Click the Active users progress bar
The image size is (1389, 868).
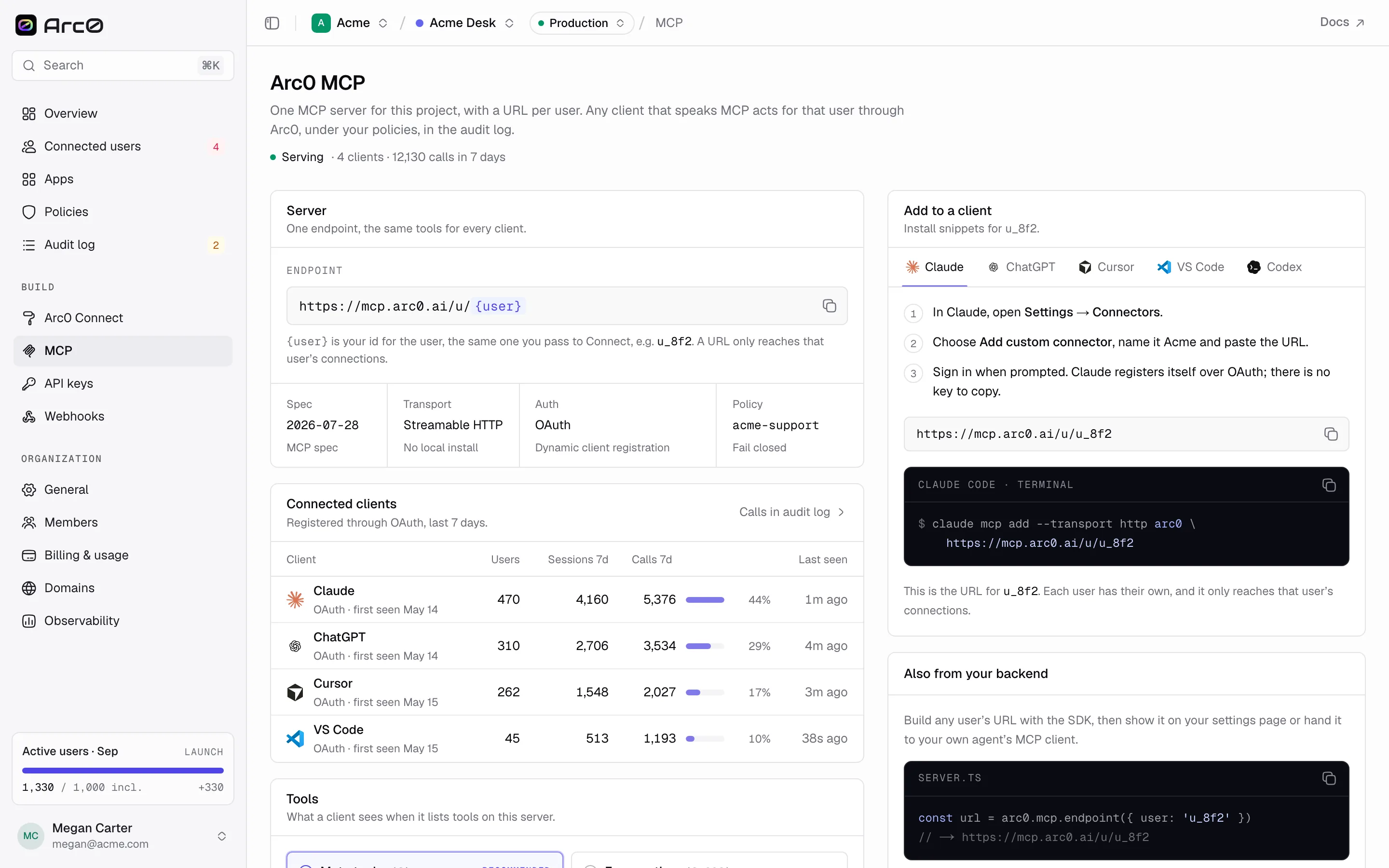click(x=123, y=771)
